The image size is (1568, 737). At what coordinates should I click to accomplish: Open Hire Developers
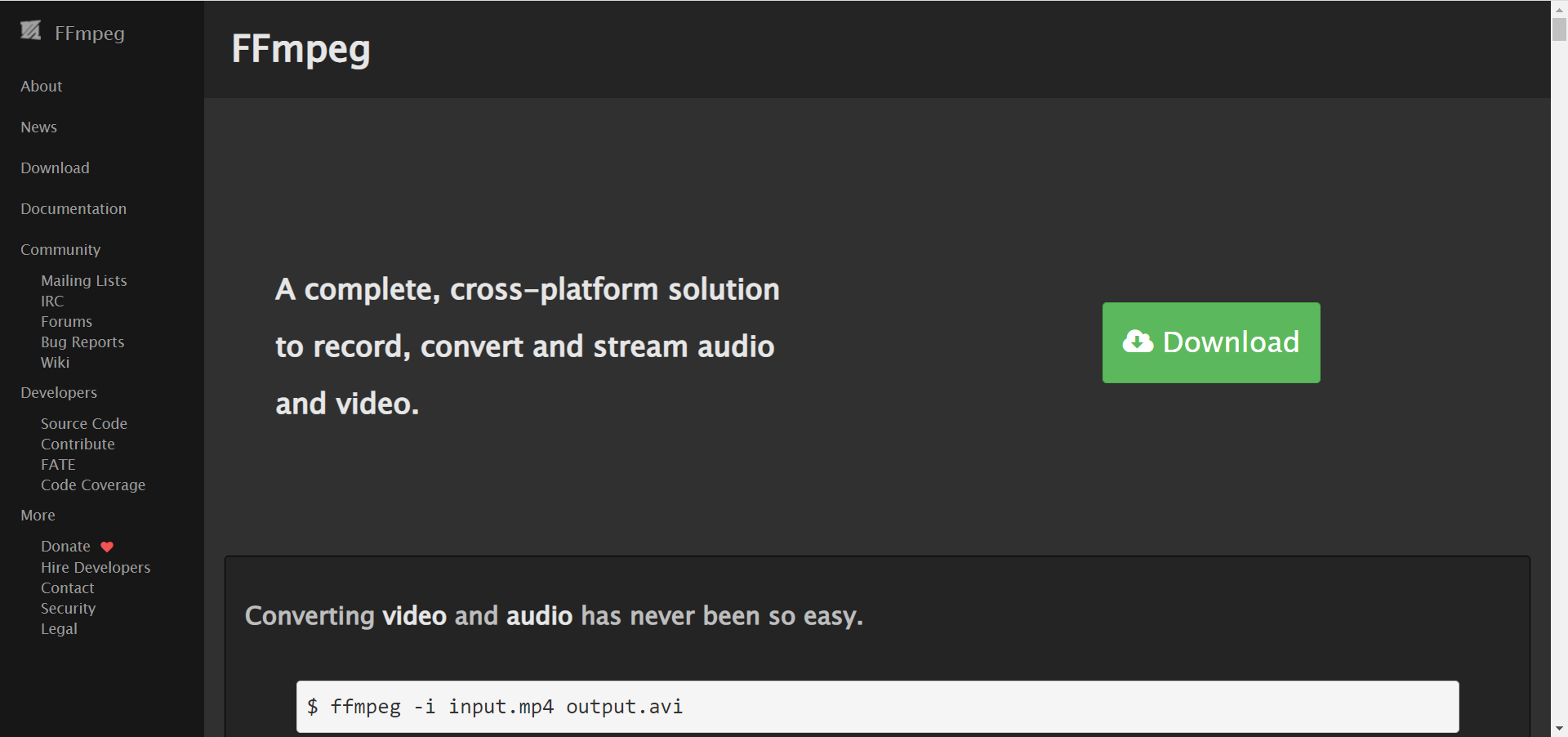[x=96, y=567]
